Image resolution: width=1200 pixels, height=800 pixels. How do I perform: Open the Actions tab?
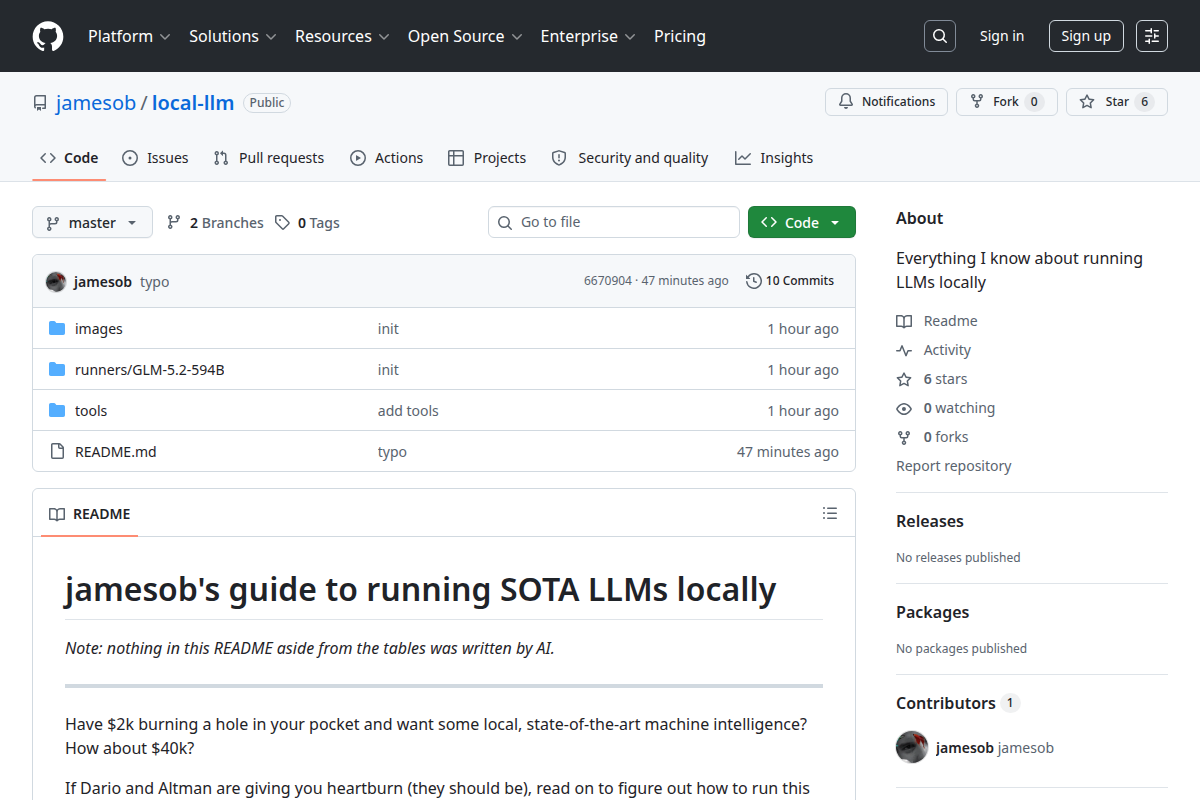[x=387, y=158]
